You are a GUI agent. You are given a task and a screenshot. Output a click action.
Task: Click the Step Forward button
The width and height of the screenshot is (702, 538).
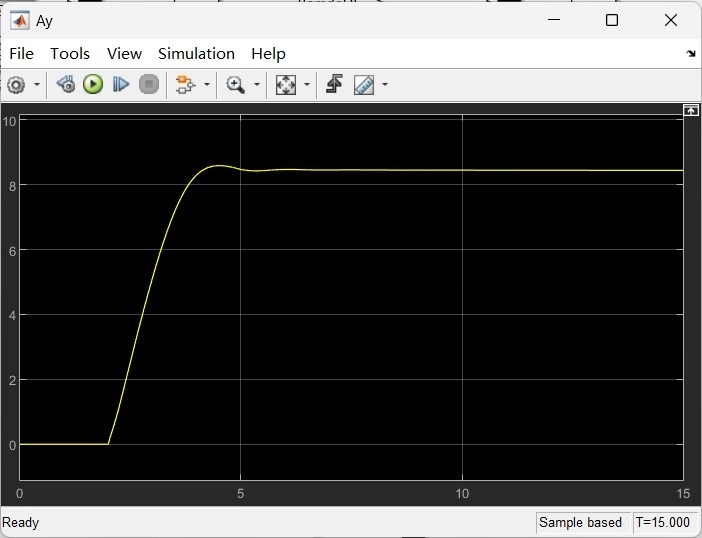click(120, 84)
